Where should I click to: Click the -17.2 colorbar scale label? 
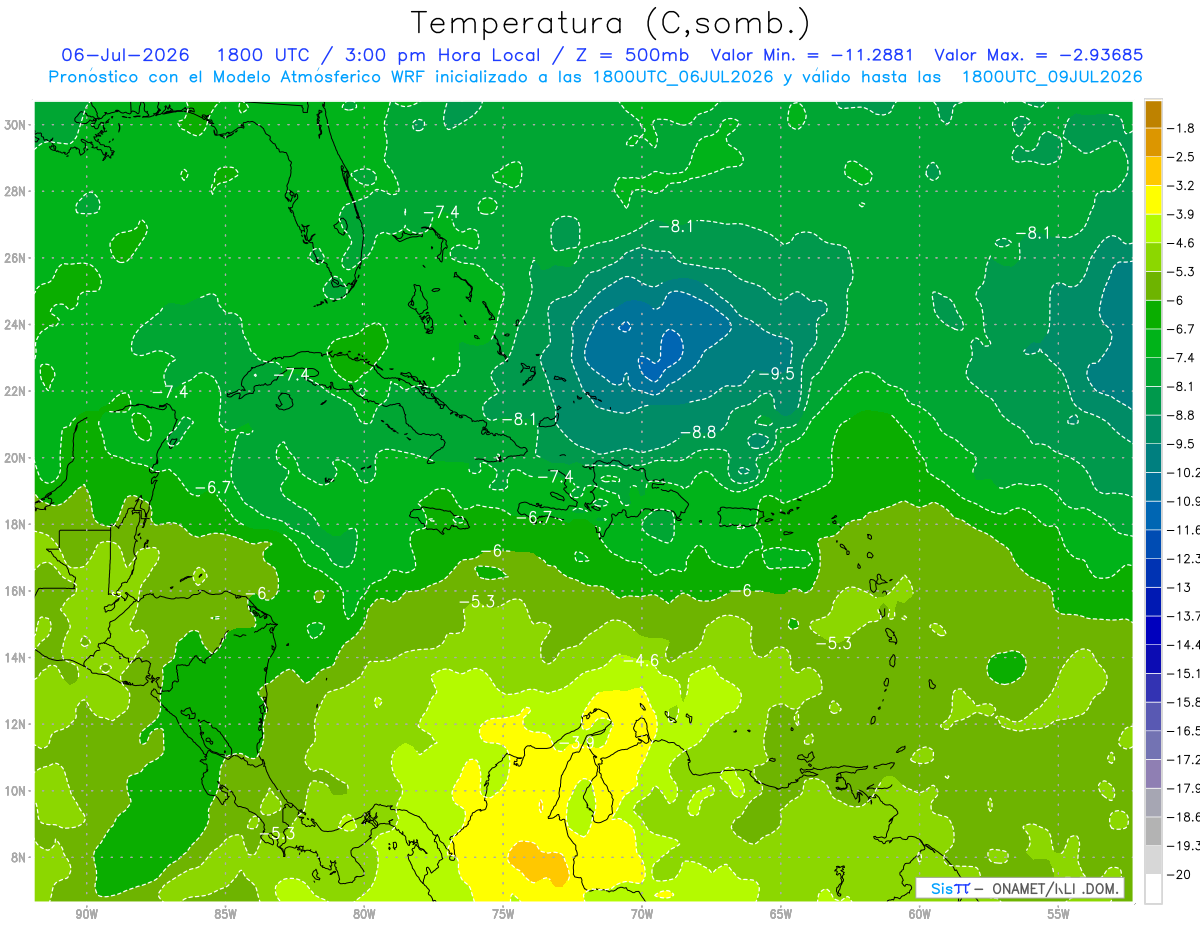pyautogui.click(x=1182, y=759)
